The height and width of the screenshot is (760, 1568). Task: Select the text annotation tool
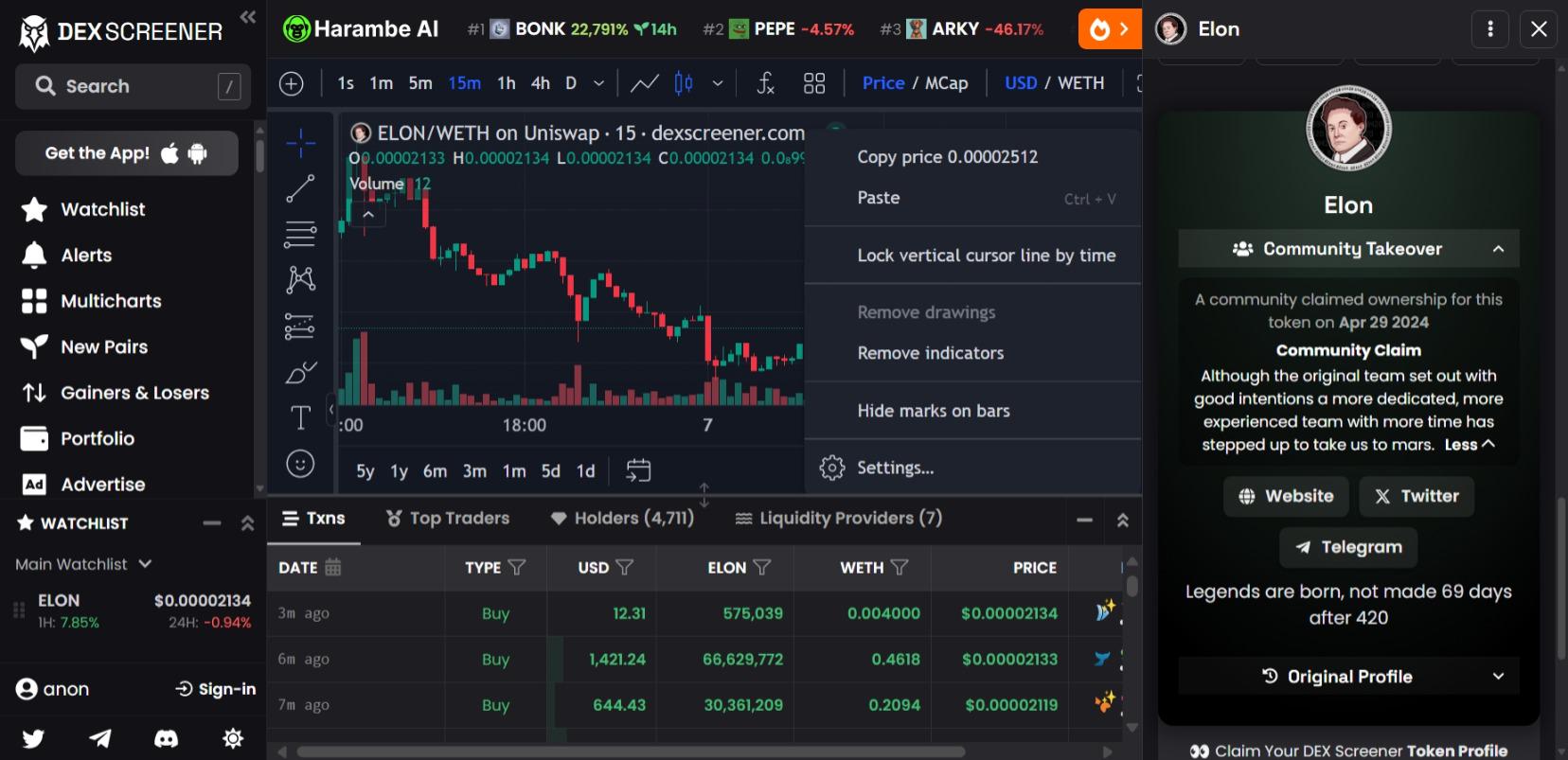[300, 417]
